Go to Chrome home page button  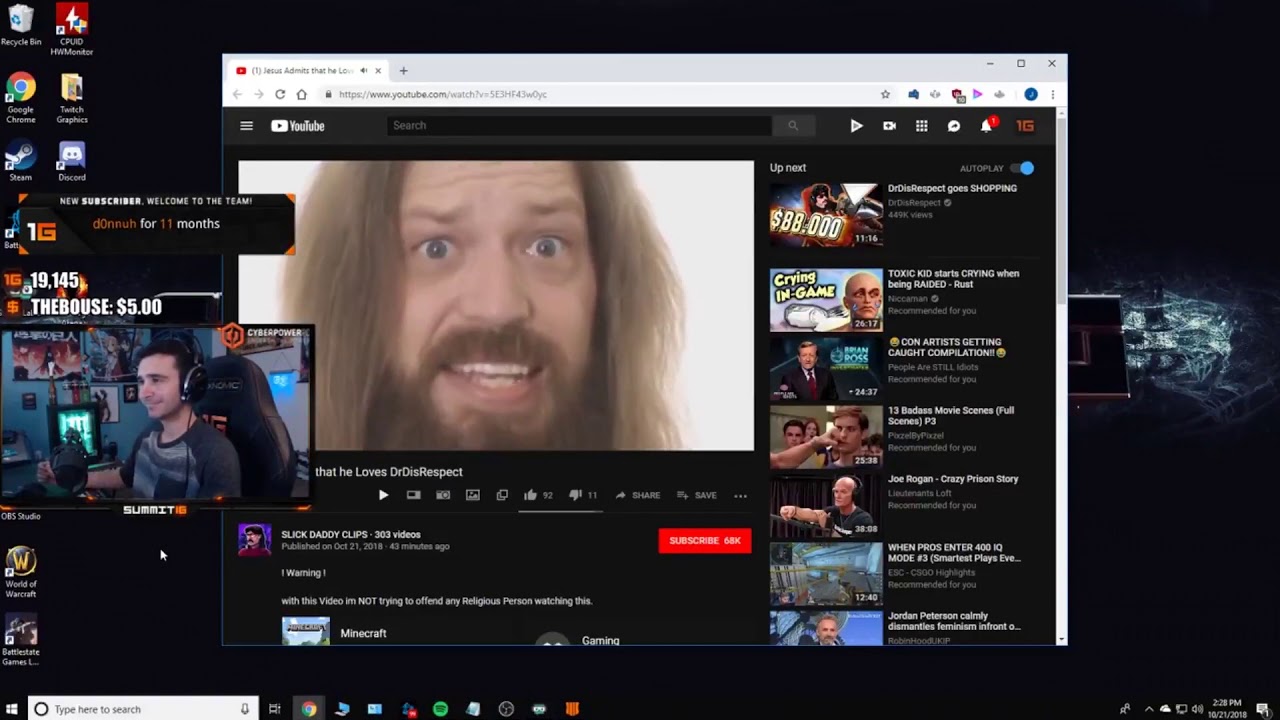pyautogui.click(x=301, y=94)
